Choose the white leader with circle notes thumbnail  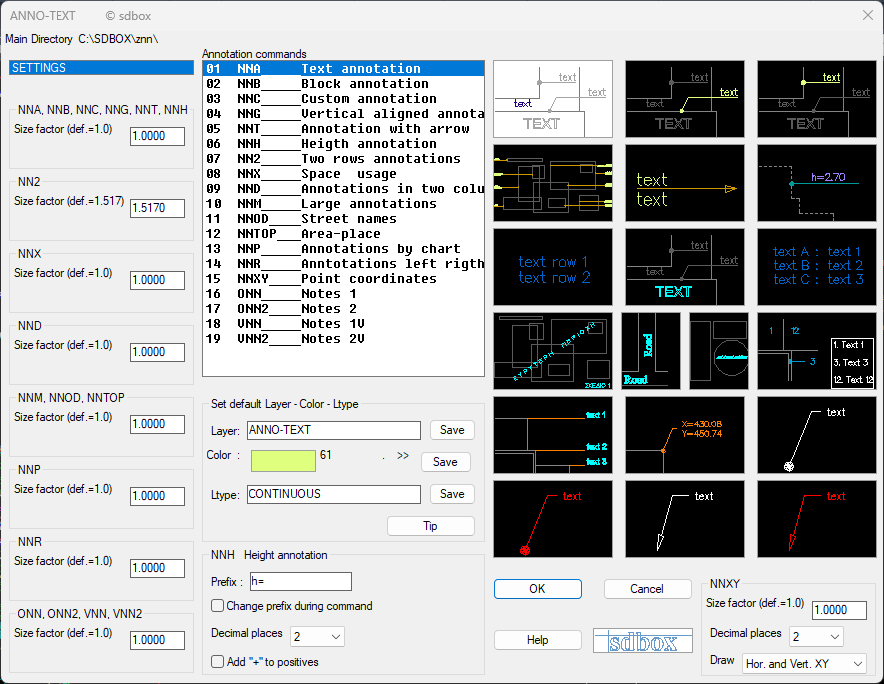click(817, 435)
